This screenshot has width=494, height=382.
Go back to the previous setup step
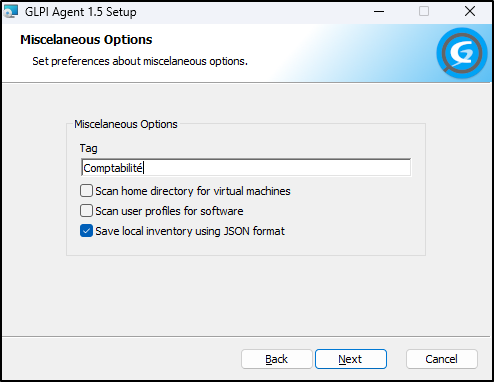pyautogui.click(x=277, y=359)
